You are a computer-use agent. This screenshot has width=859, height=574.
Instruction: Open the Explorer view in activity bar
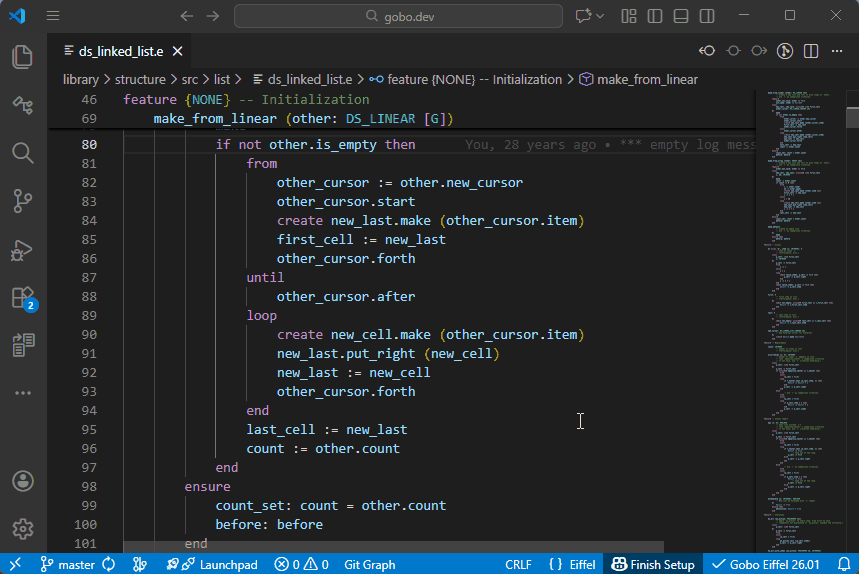(23, 57)
